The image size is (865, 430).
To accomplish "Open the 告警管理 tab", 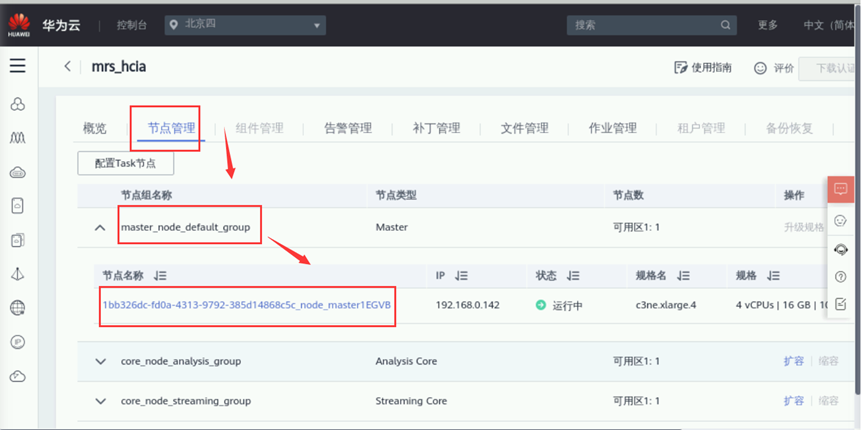I will 348,129.
